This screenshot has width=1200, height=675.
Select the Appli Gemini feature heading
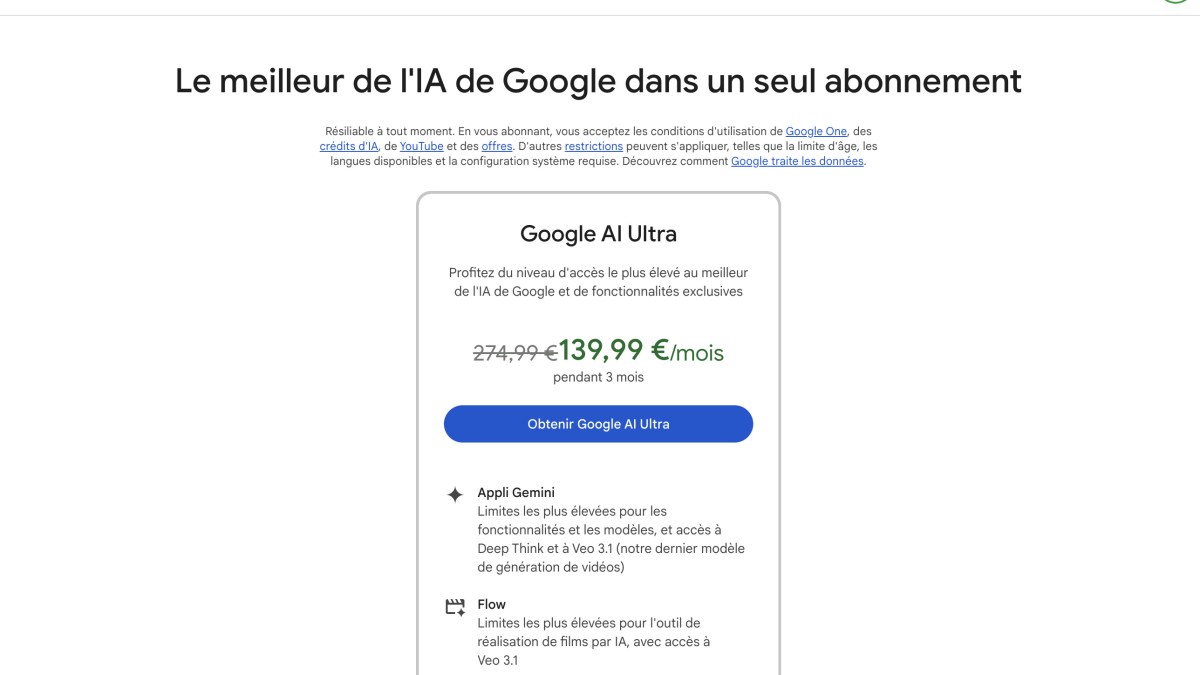click(x=516, y=493)
